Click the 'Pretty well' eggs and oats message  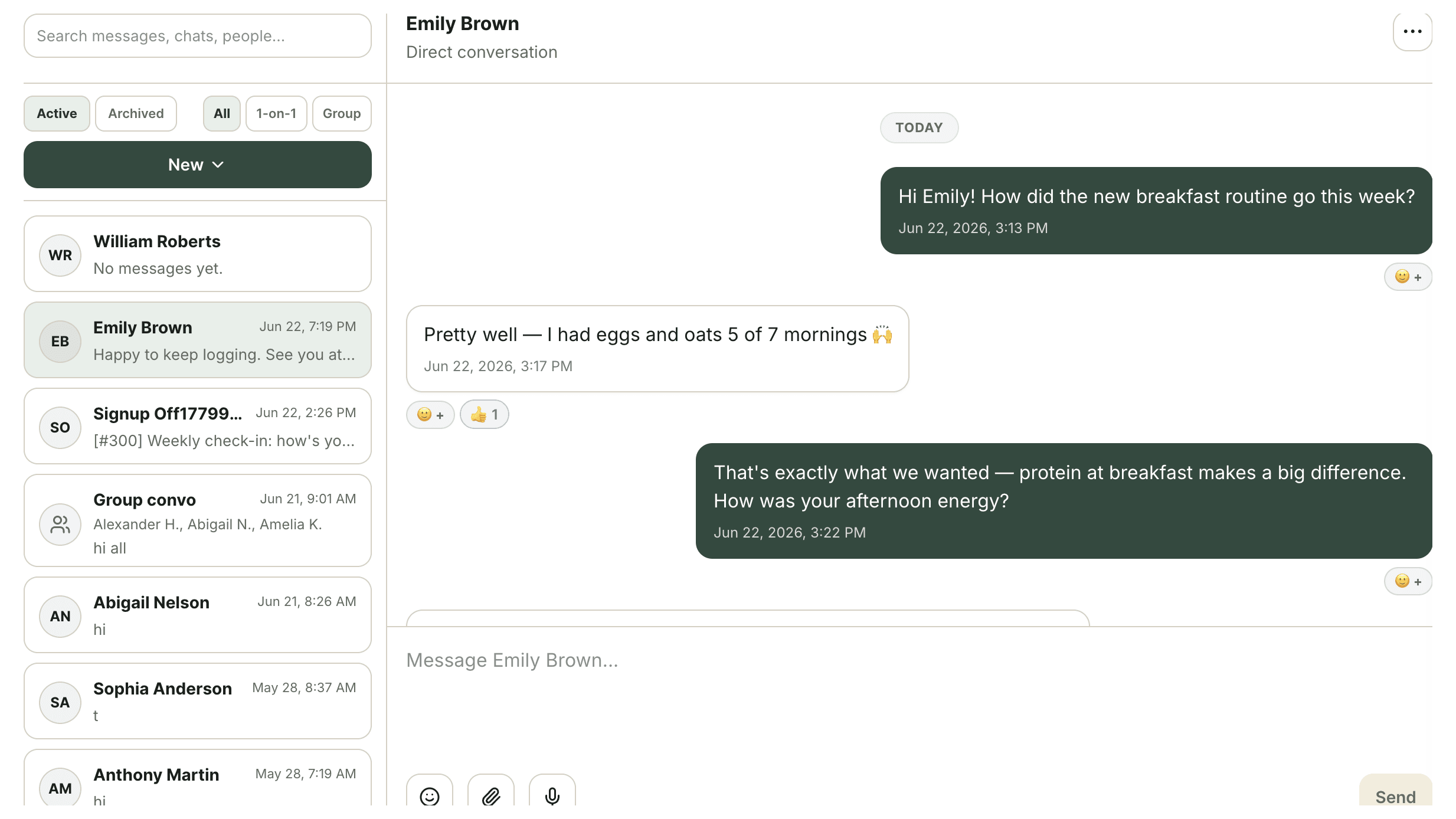pos(657,349)
